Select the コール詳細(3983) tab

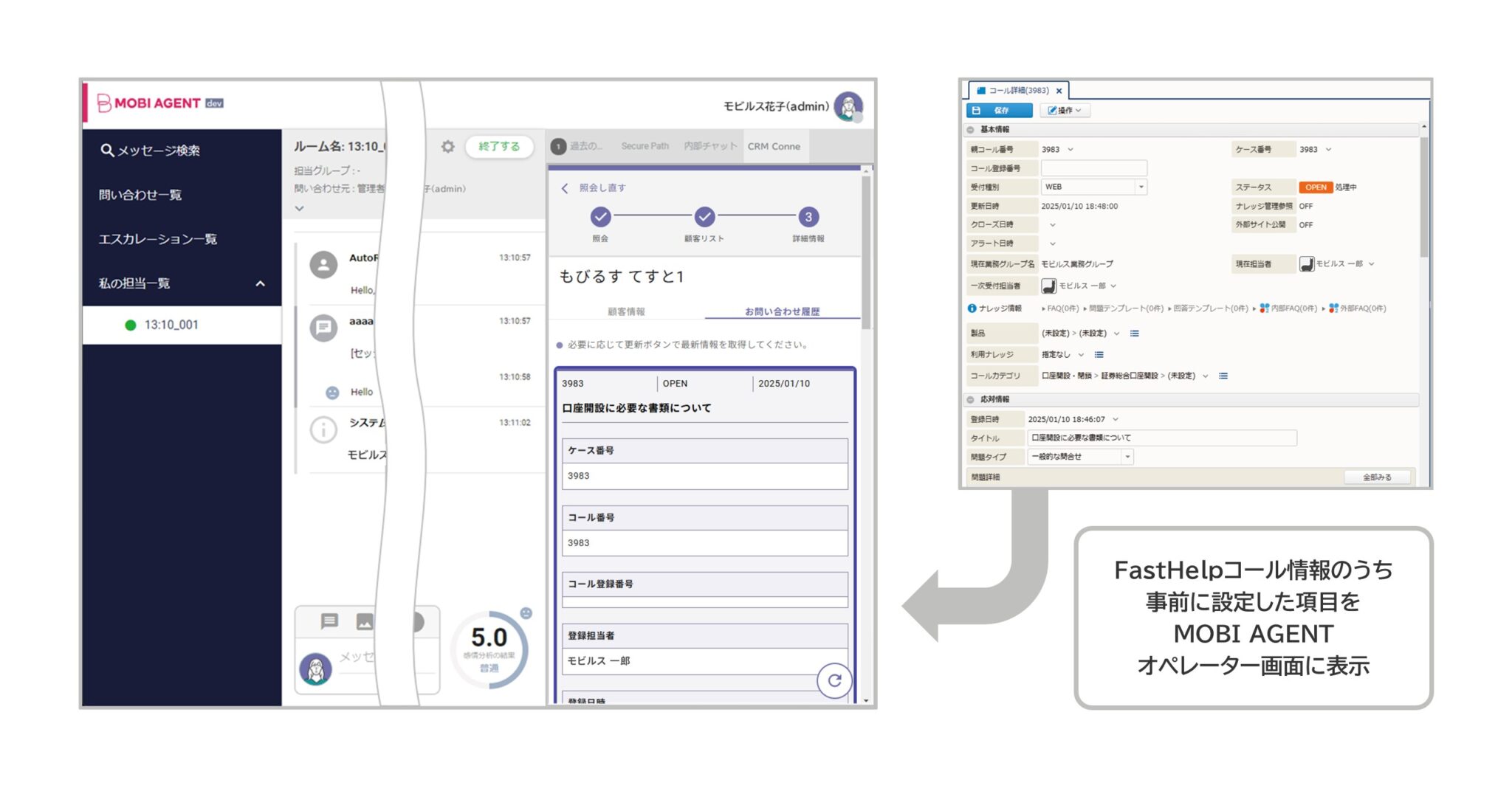click(1014, 91)
